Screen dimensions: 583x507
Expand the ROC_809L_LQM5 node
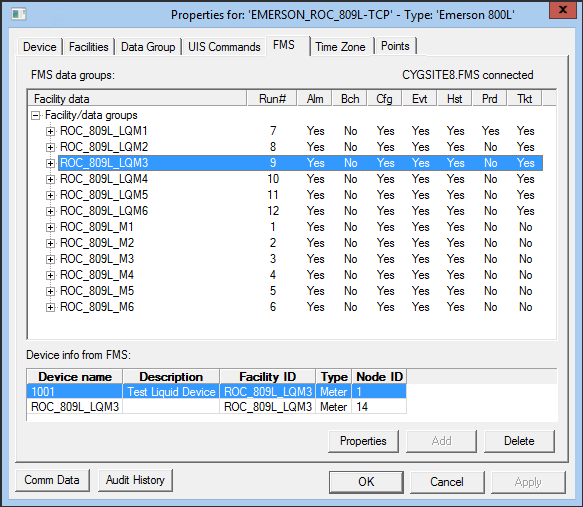click(50, 195)
